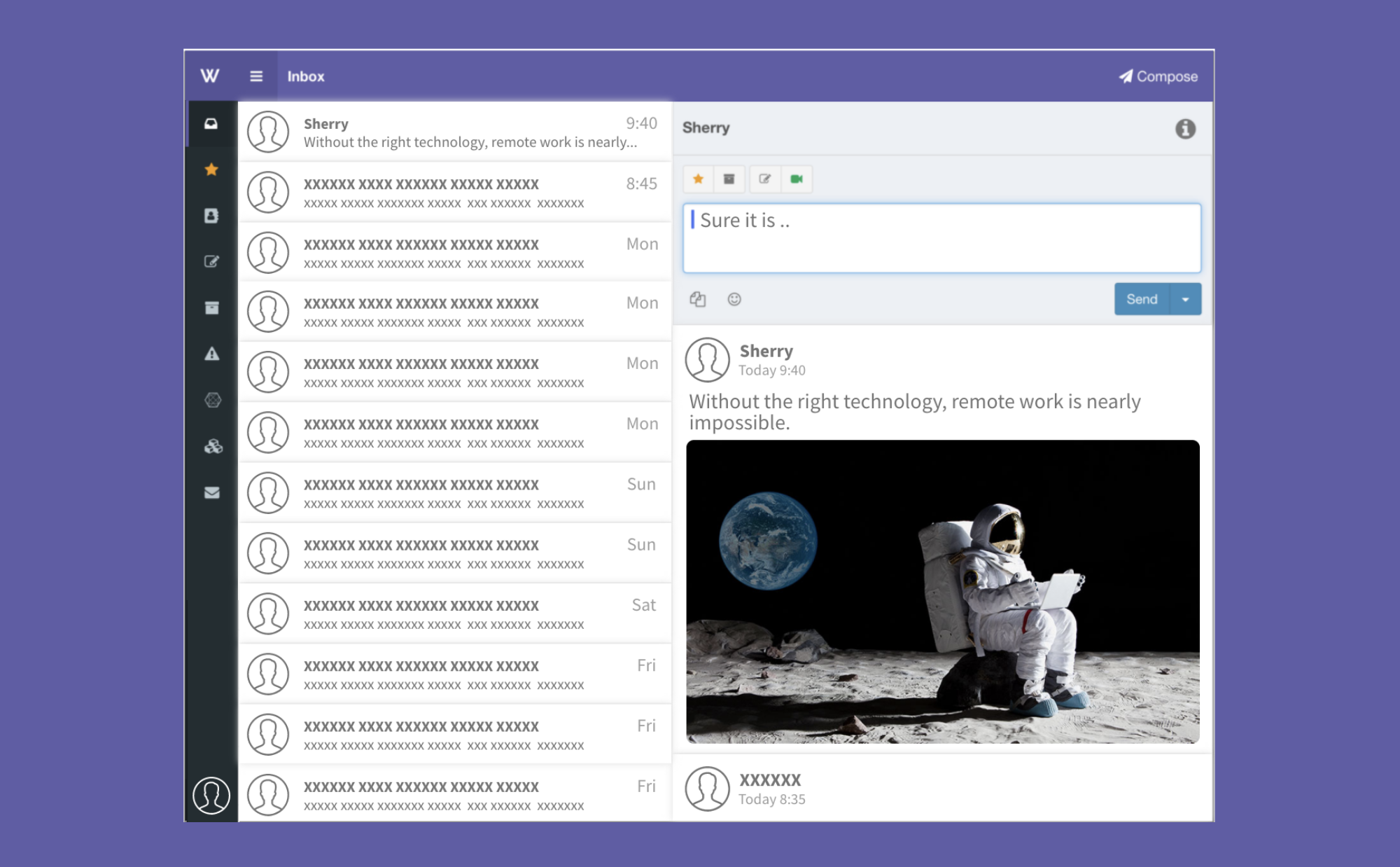Open the XXXXXX message from Today 8:35

coord(942,789)
